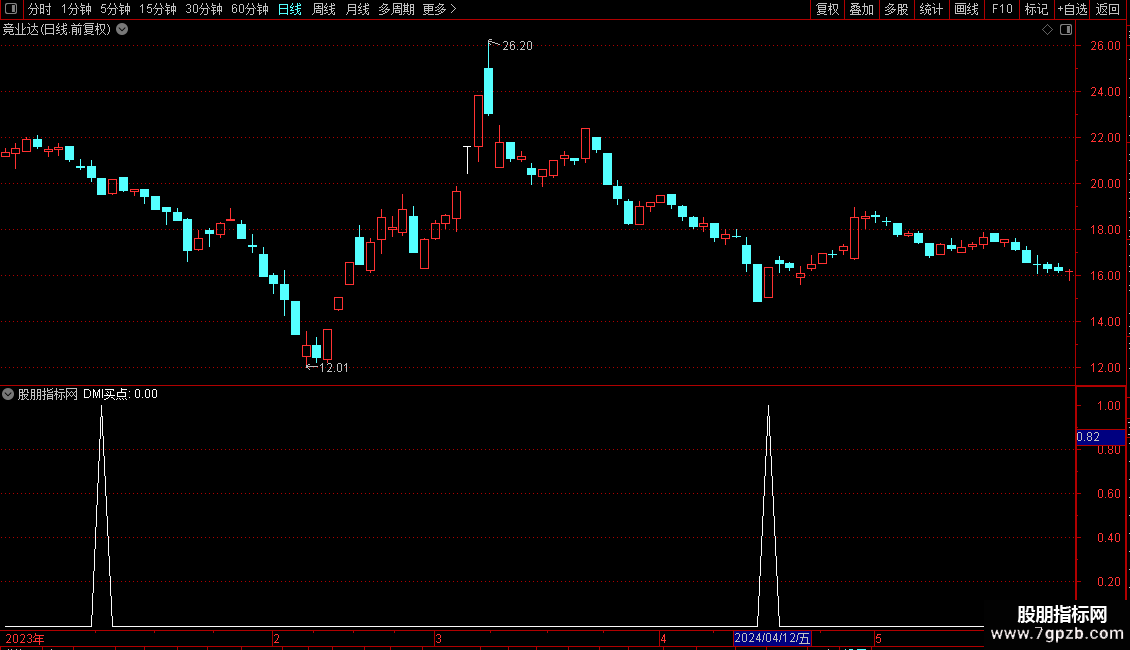Open F10 company information
The image size is (1130, 650).
(x=1002, y=9)
